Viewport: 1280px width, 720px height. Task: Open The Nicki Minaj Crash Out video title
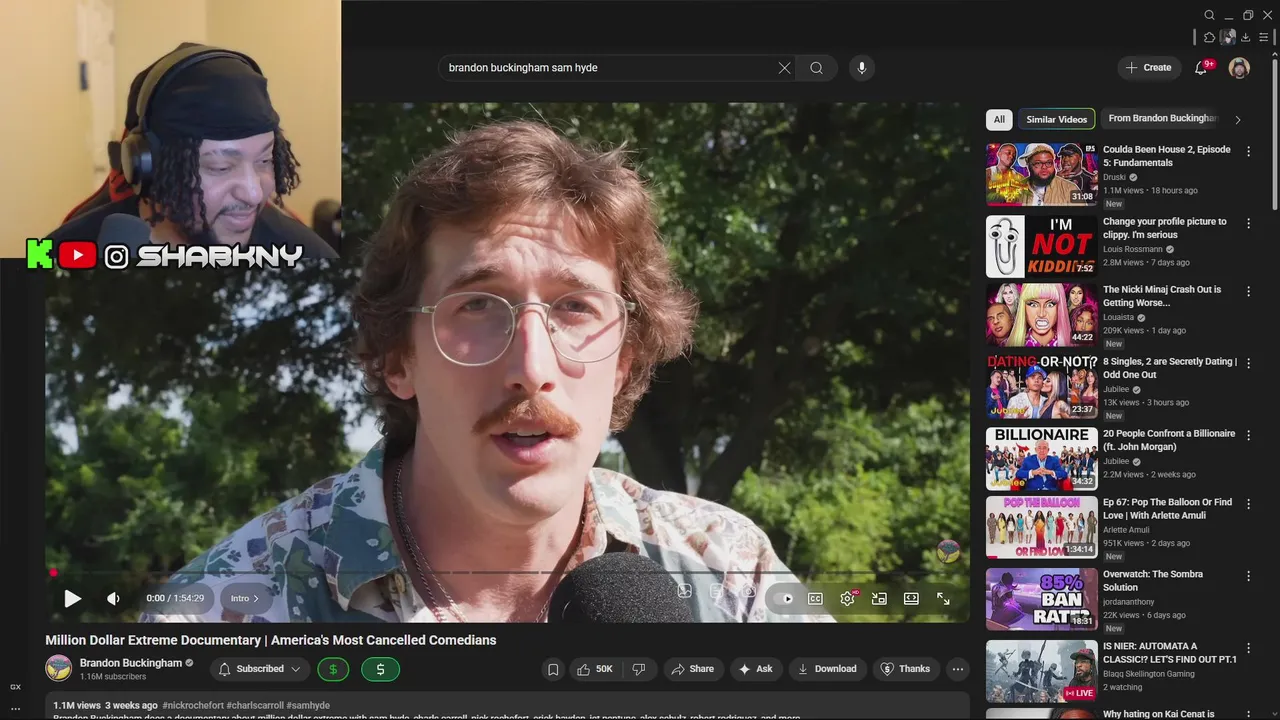point(1162,296)
